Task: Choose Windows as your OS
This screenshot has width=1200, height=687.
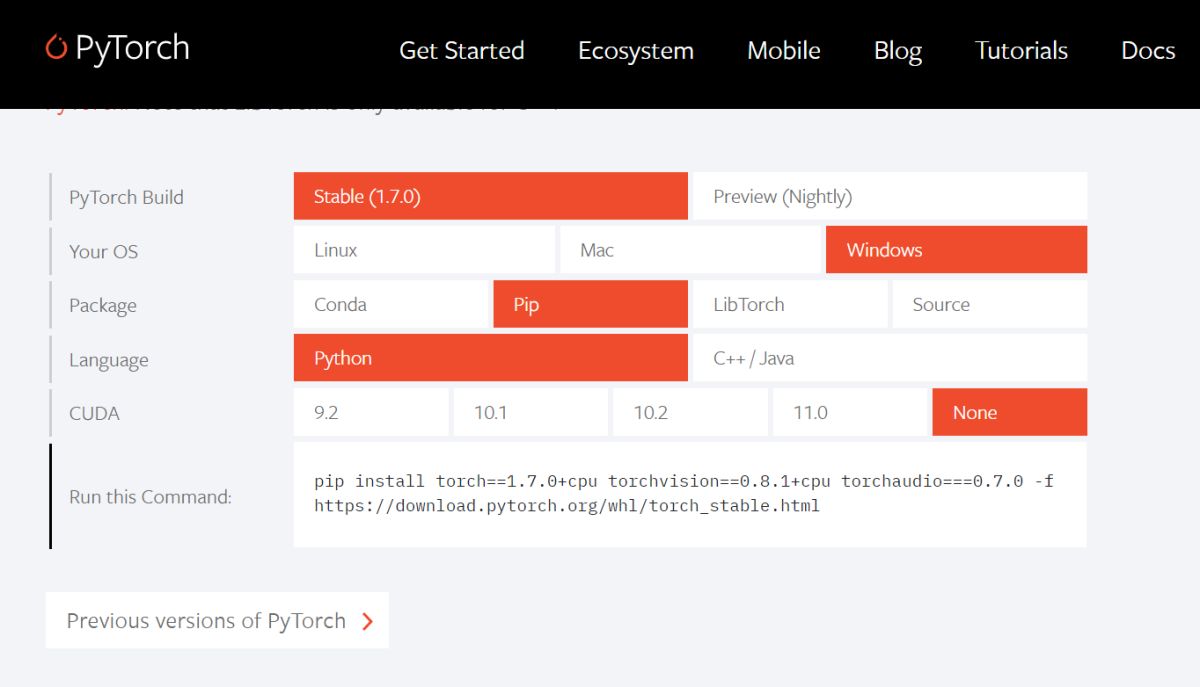Action: [956, 250]
